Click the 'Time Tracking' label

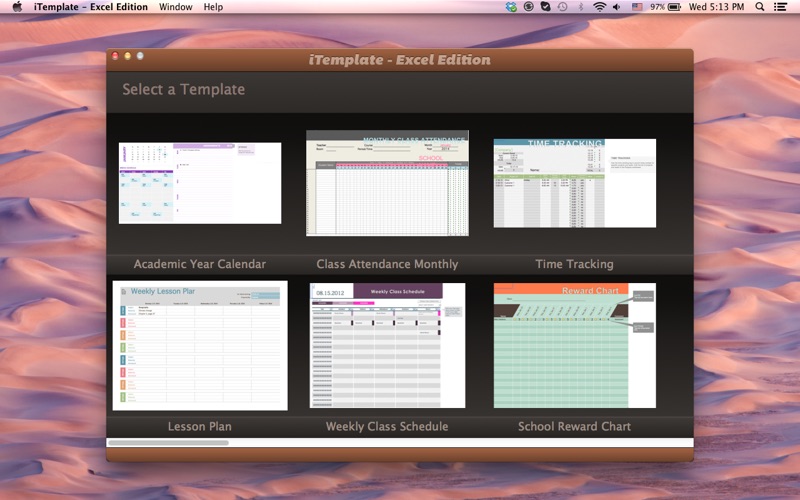coord(574,264)
